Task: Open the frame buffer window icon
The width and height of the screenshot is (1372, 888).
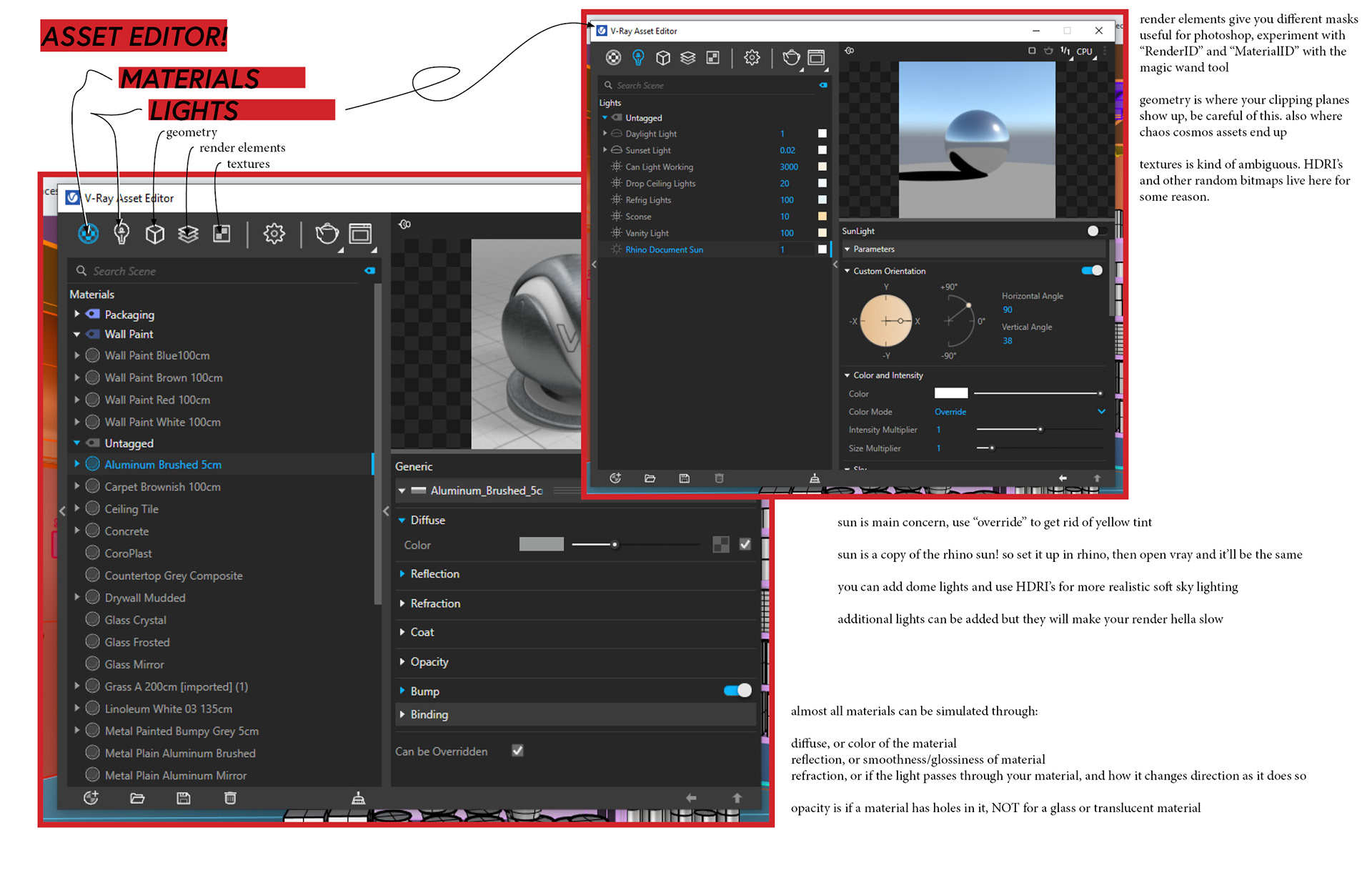Action: (x=360, y=234)
